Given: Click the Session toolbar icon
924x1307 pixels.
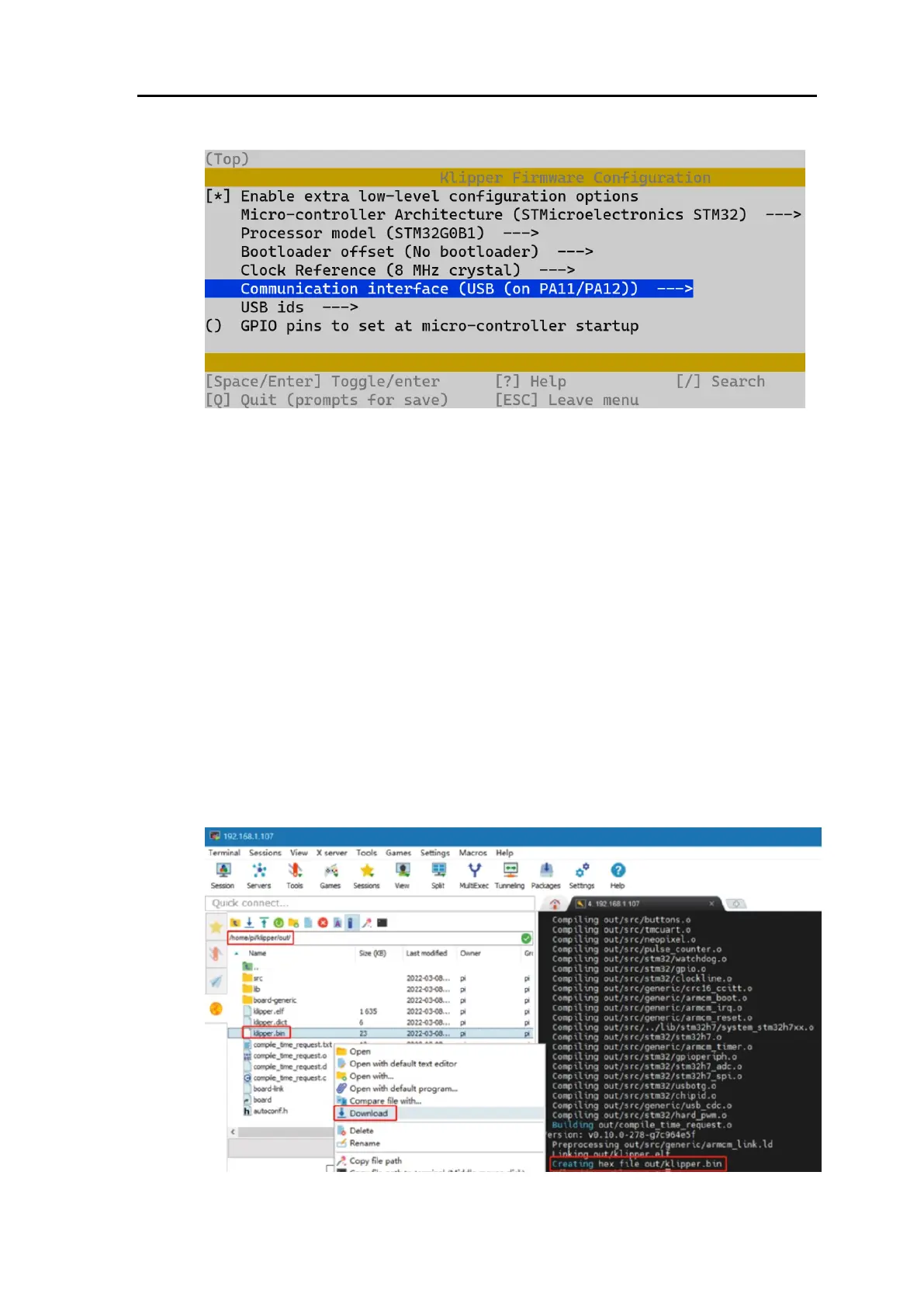Looking at the screenshot, I should click(223, 875).
